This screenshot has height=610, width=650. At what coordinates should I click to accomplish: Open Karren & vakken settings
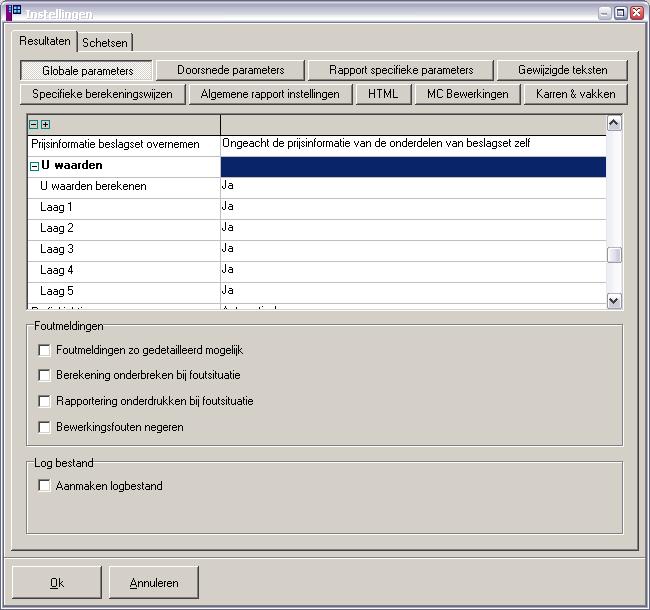576,94
